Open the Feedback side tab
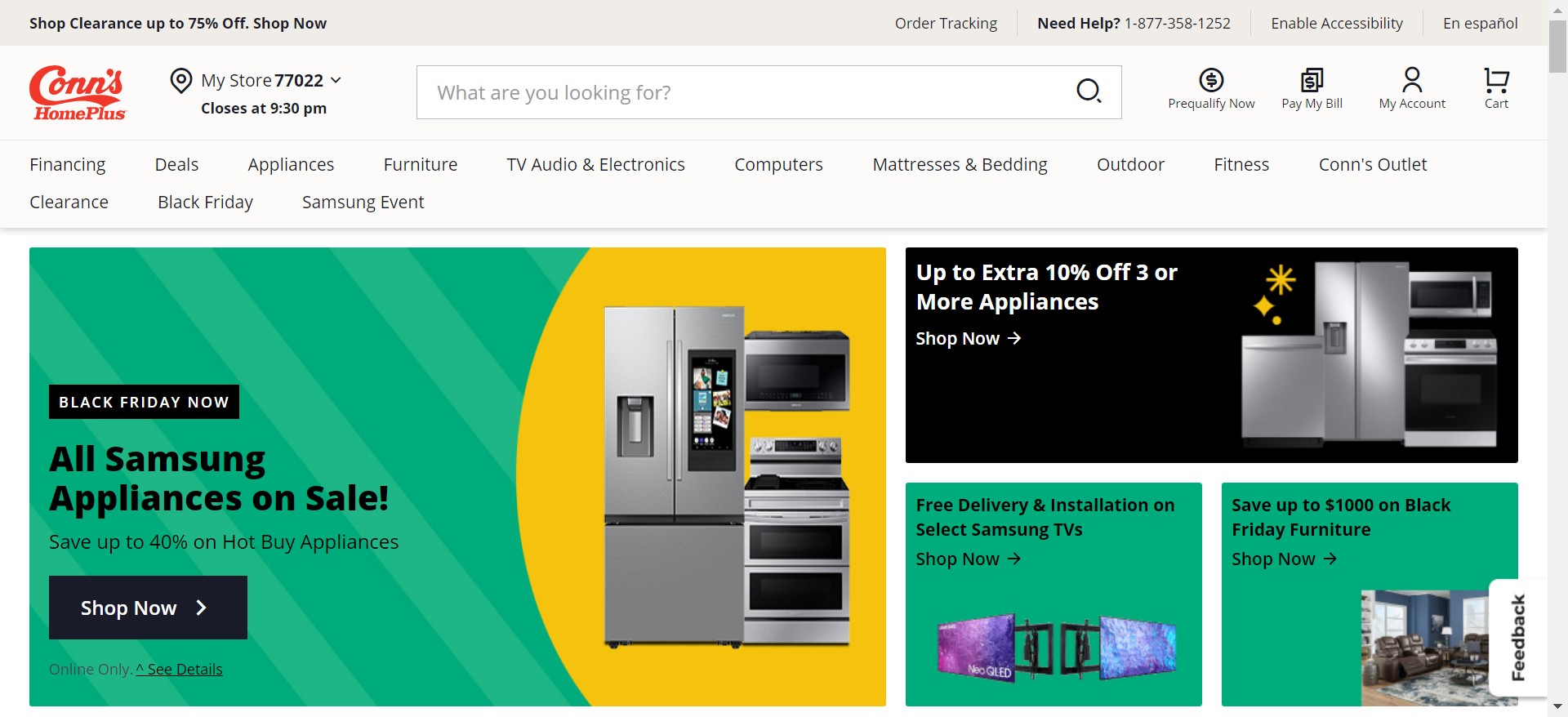The height and width of the screenshot is (717, 1568). coord(1517,637)
